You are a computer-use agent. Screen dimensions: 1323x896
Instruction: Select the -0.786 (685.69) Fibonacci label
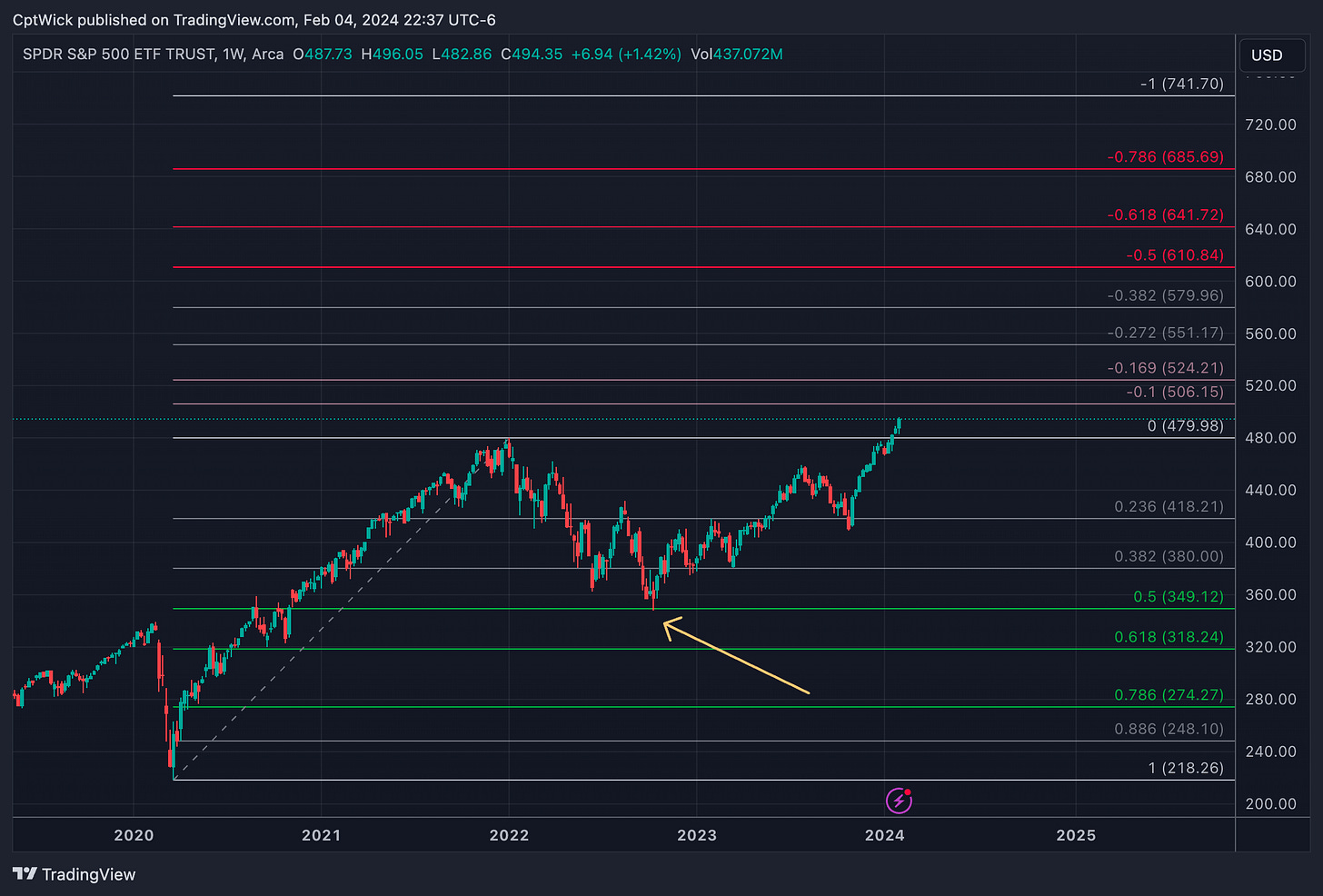pyautogui.click(x=1166, y=157)
